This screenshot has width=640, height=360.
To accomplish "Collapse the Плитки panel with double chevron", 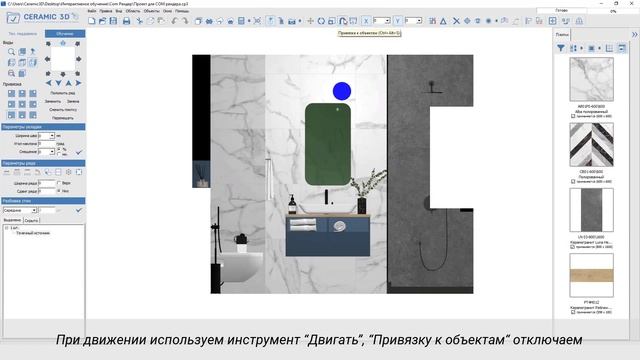I will [x=634, y=35].
